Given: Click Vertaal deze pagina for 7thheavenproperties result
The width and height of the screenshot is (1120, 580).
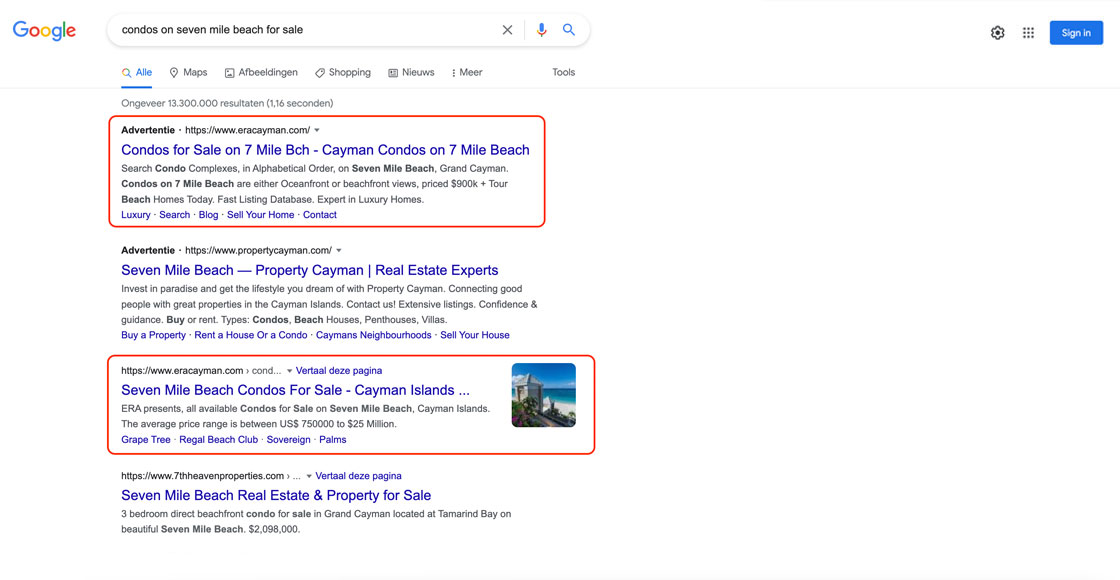Looking at the screenshot, I should [x=359, y=476].
